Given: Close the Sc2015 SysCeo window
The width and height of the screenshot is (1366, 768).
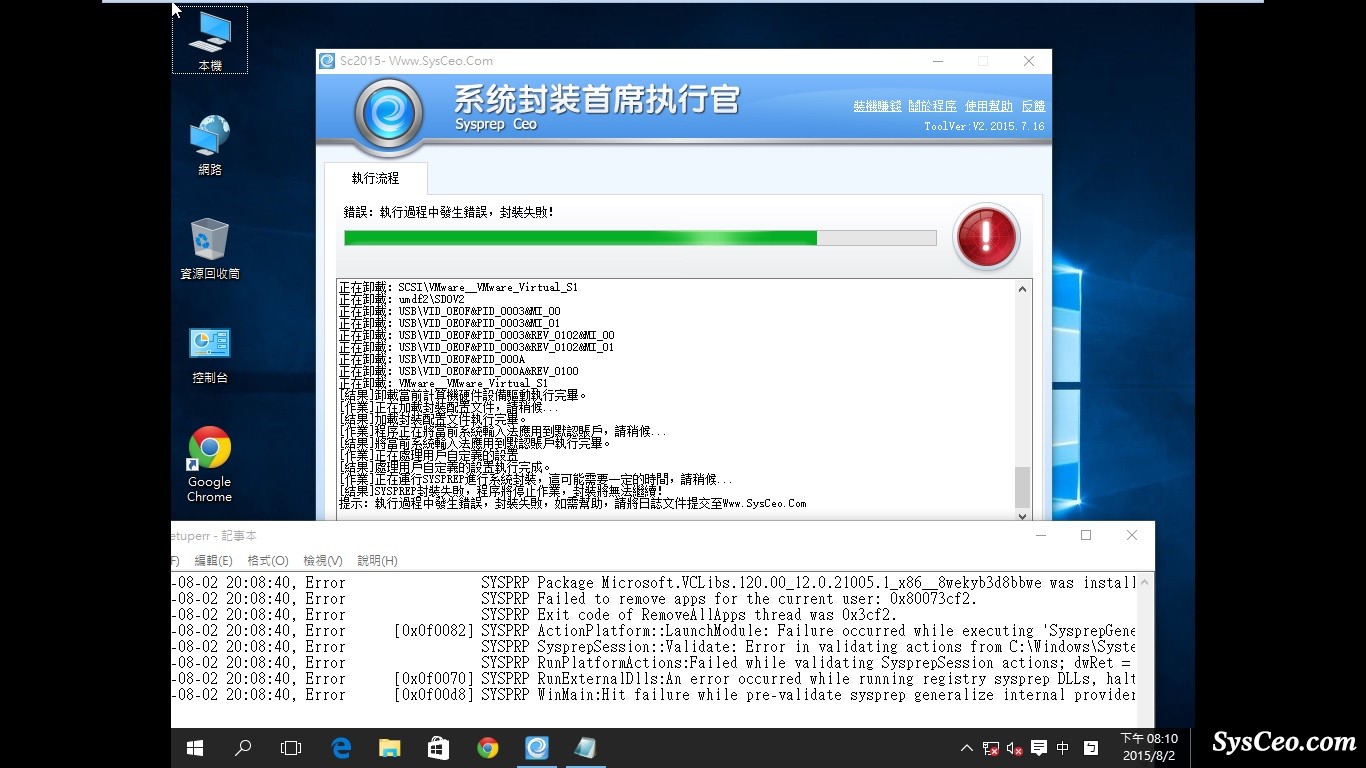Looking at the screenshot, I should (1028, 61).
